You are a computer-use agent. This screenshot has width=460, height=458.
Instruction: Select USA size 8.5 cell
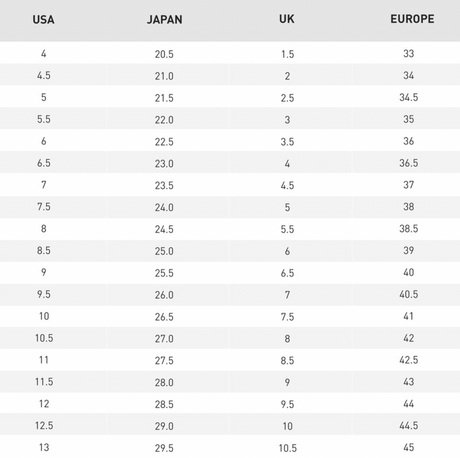pos(44,250)
